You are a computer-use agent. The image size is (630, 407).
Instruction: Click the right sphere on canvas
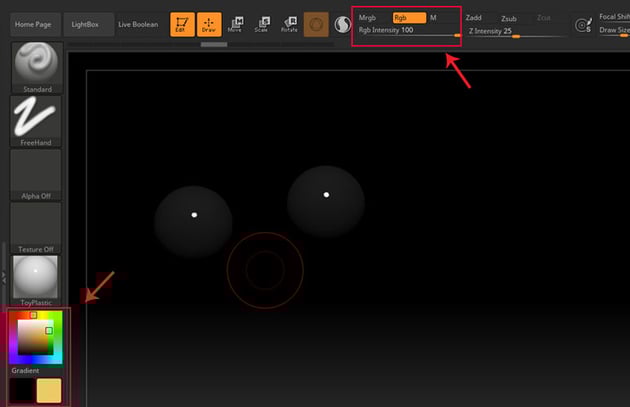pos(326,201)
